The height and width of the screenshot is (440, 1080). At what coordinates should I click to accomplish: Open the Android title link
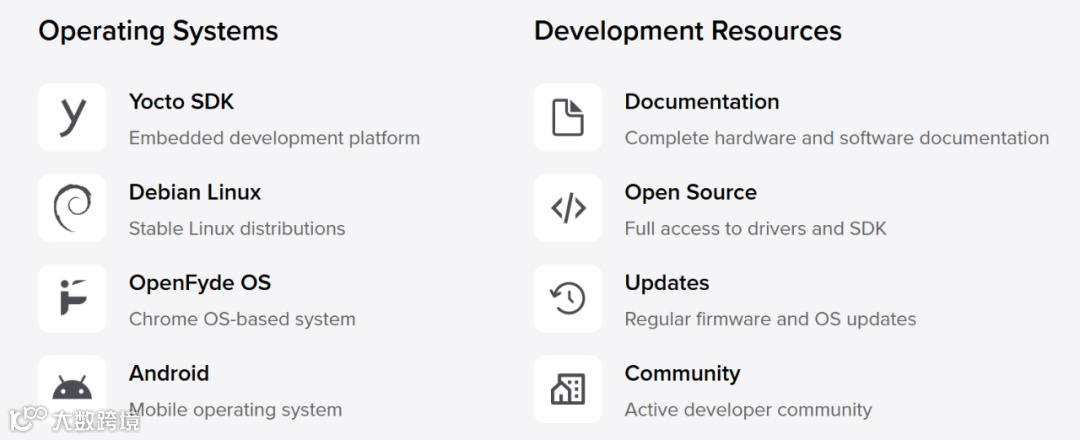[x=169, y=373]
